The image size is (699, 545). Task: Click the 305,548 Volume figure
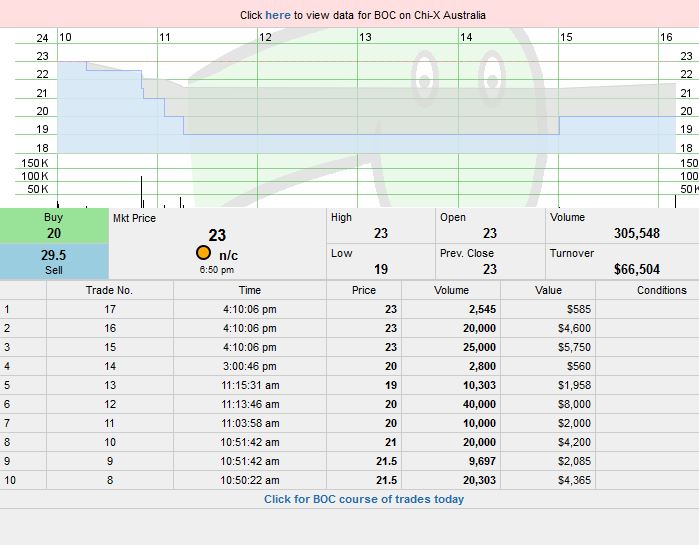636,234
